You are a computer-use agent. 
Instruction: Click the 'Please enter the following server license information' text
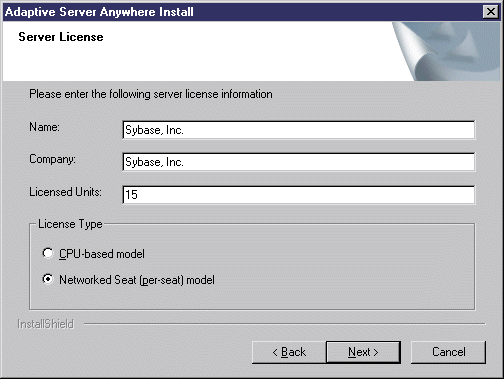click(x=151, y=94)
